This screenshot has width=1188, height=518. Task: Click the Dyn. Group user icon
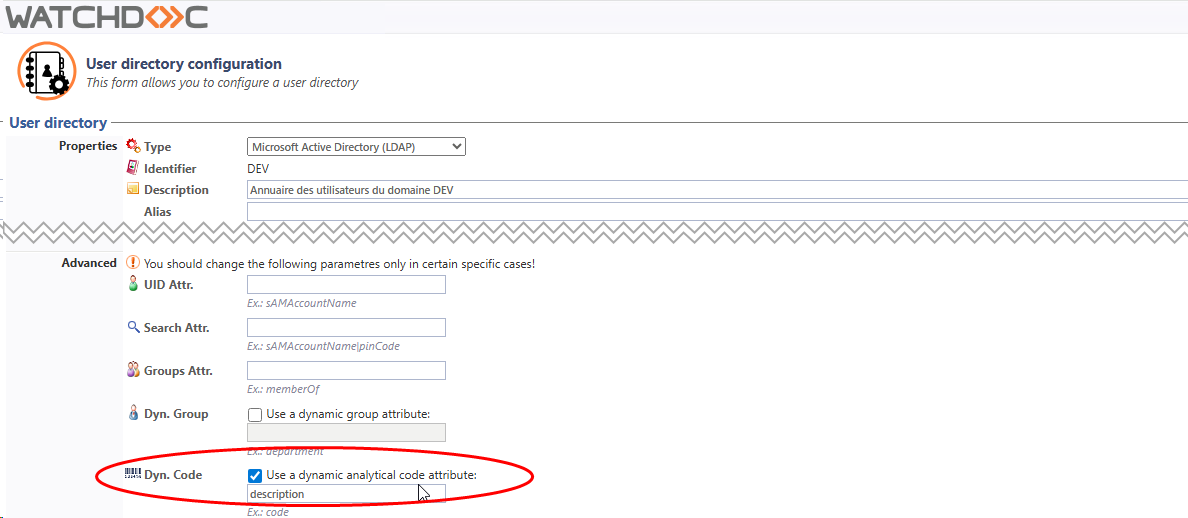(x=133, y=413)
